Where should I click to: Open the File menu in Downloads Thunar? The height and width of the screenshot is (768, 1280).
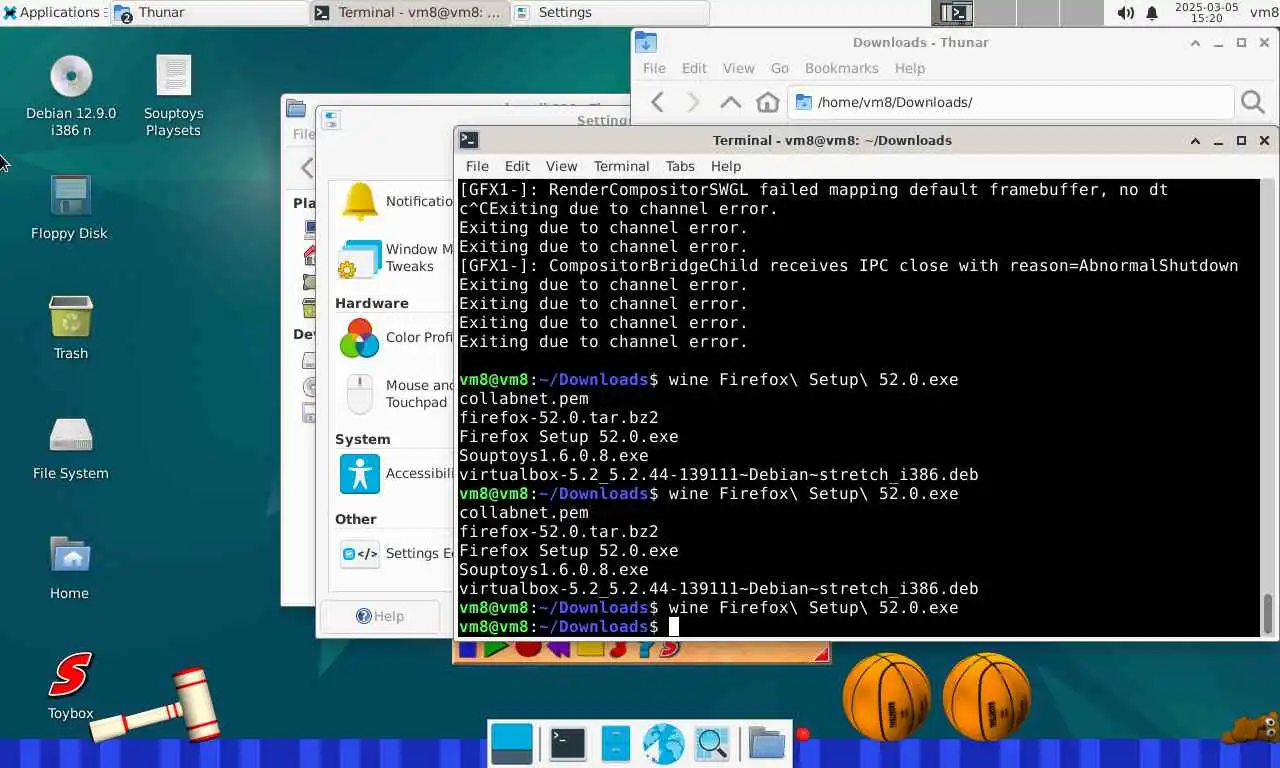654,68
